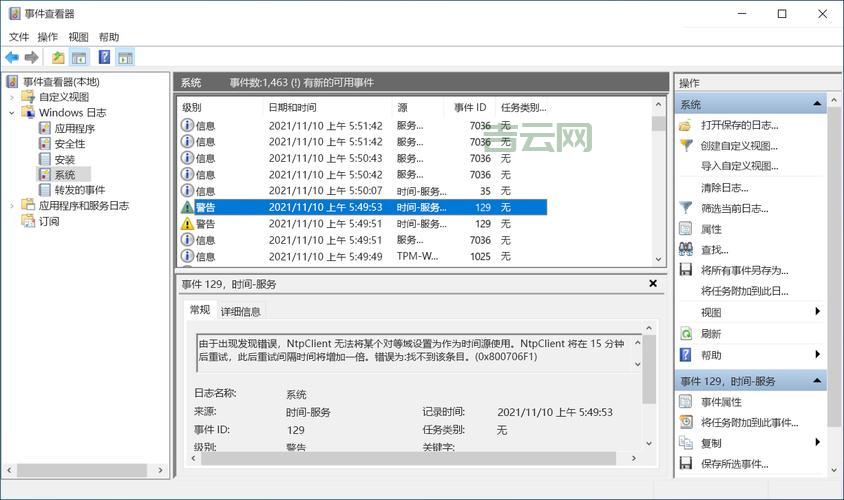Collapse the Windows 日志 tree node
The image size is (844, 500).
[x=12, y=113]
